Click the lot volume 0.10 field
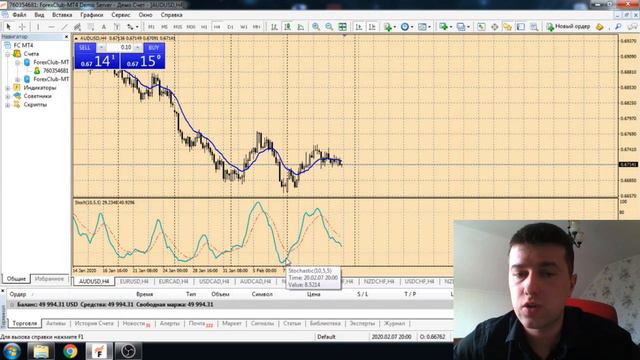Image resolution: width=640 pixels, height=360 pixels. (120, 48)
